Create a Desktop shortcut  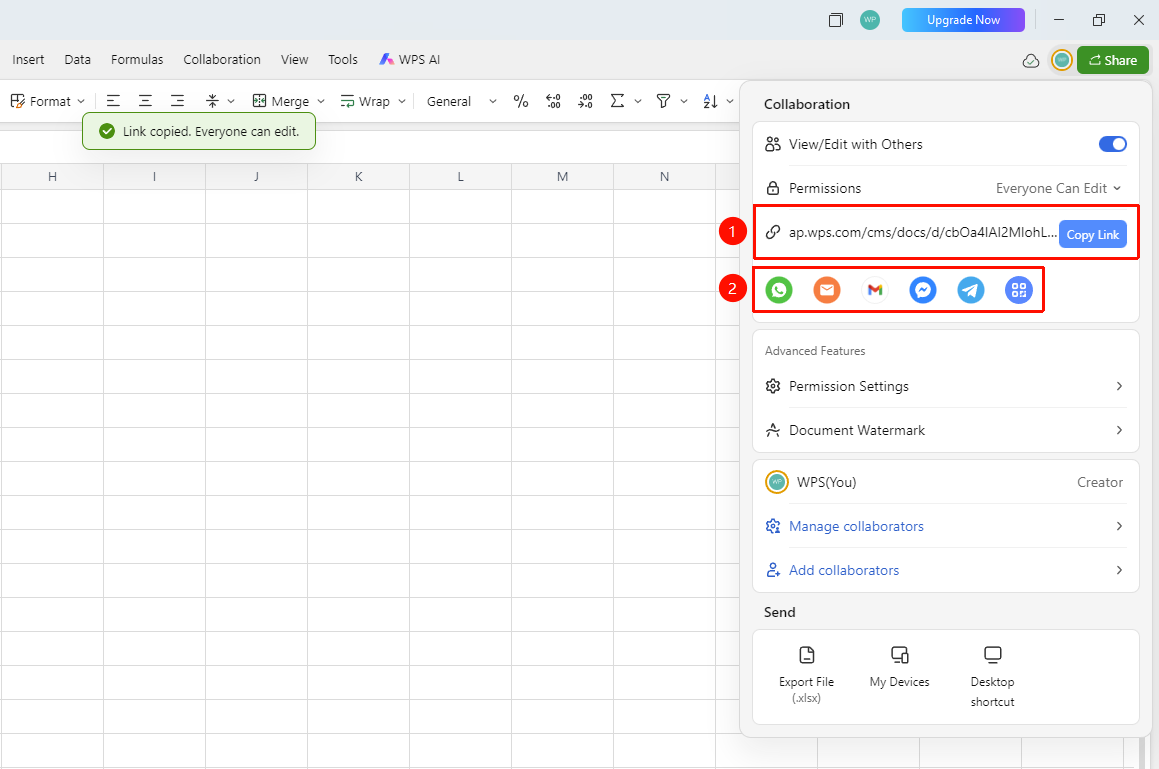[x=992, y=676]
